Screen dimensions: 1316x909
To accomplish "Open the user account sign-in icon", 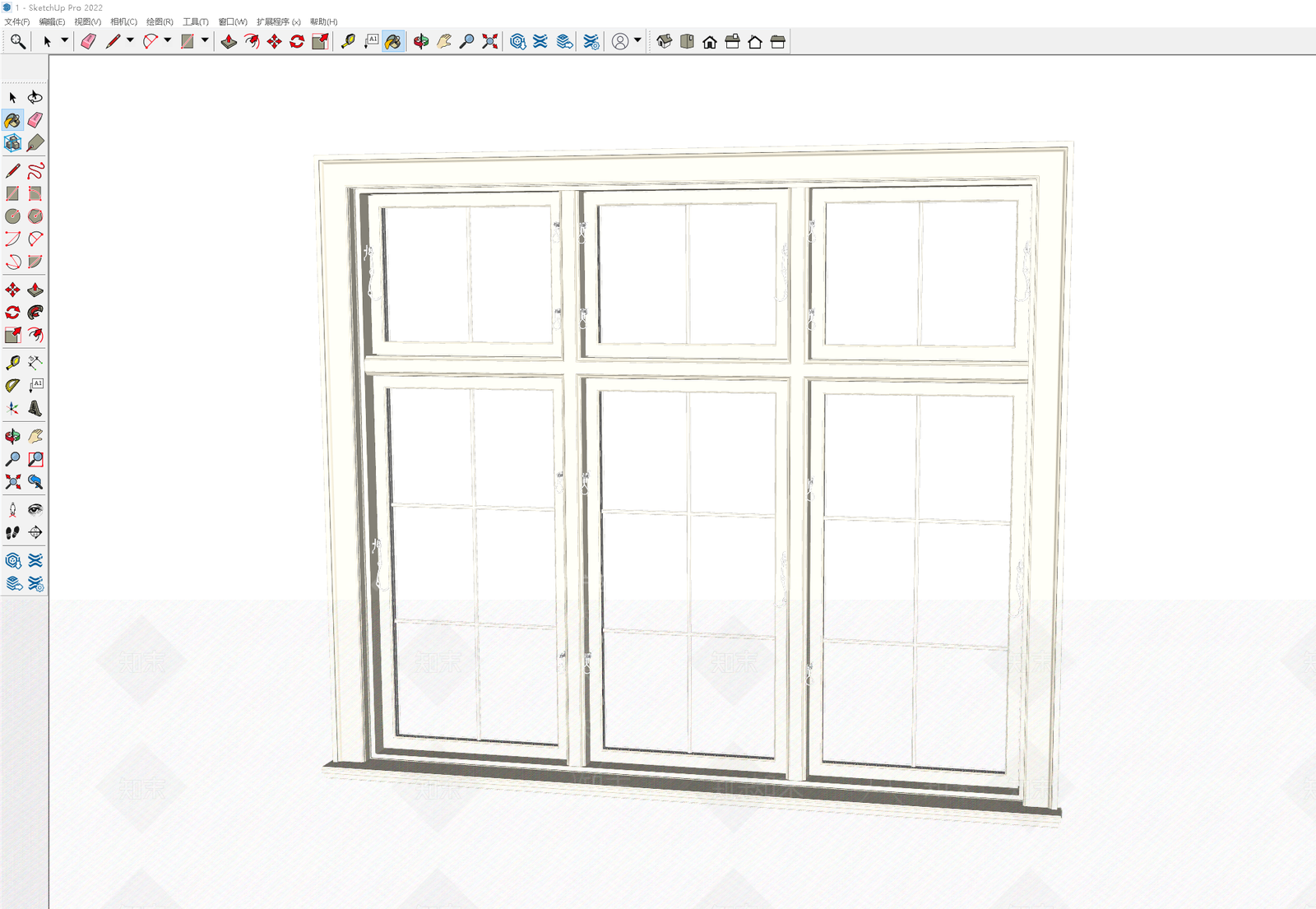I will pyautogui.click(x=620, y=41).
